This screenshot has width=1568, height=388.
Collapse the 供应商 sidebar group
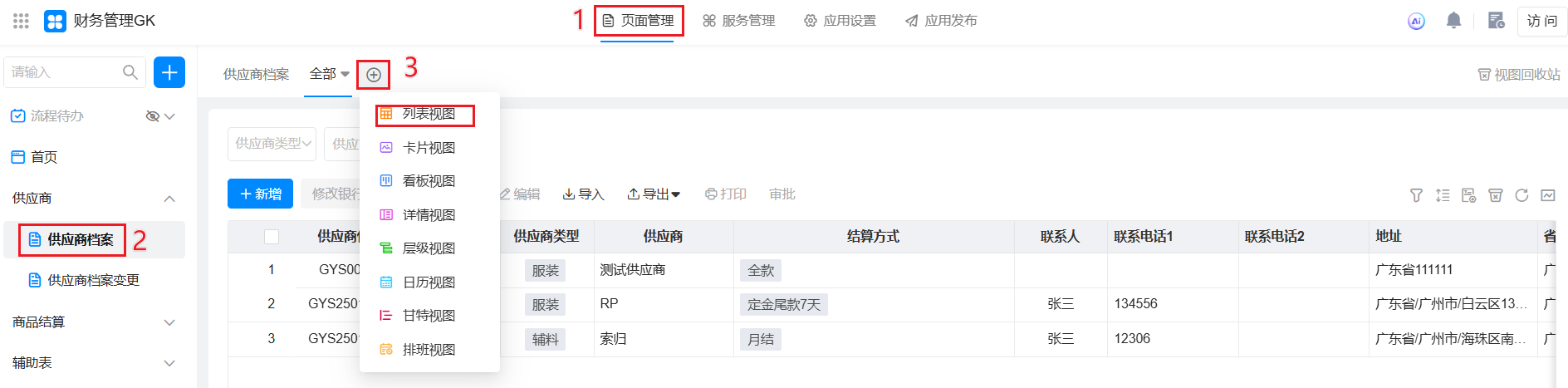click(169, 199)
